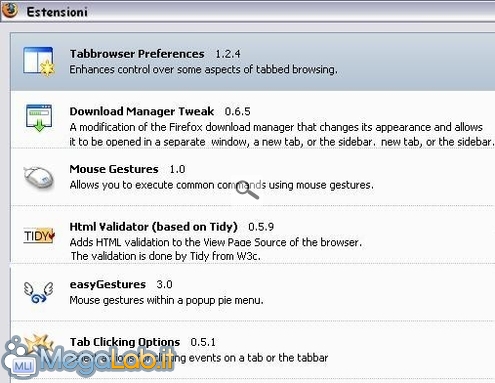
Task: Select the Mouse Gestures extension name
Action: 114,169
